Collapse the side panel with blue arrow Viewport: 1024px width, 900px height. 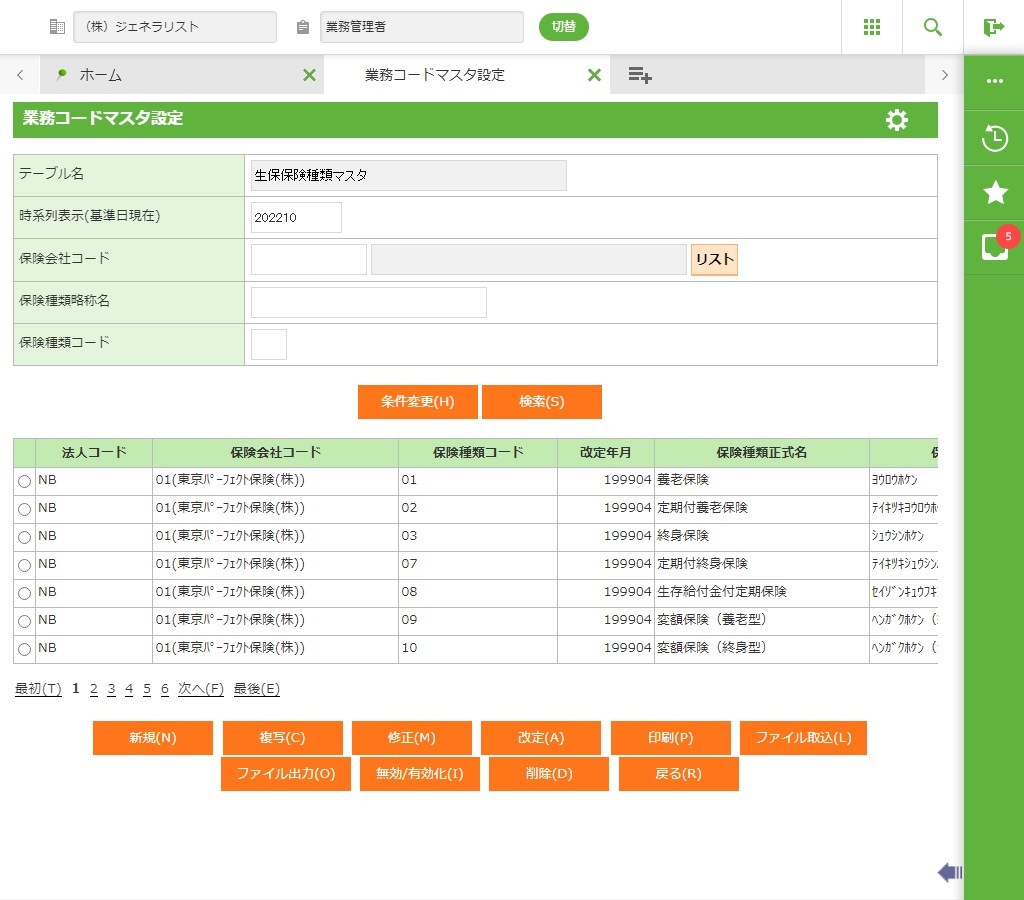pos(949,873)
